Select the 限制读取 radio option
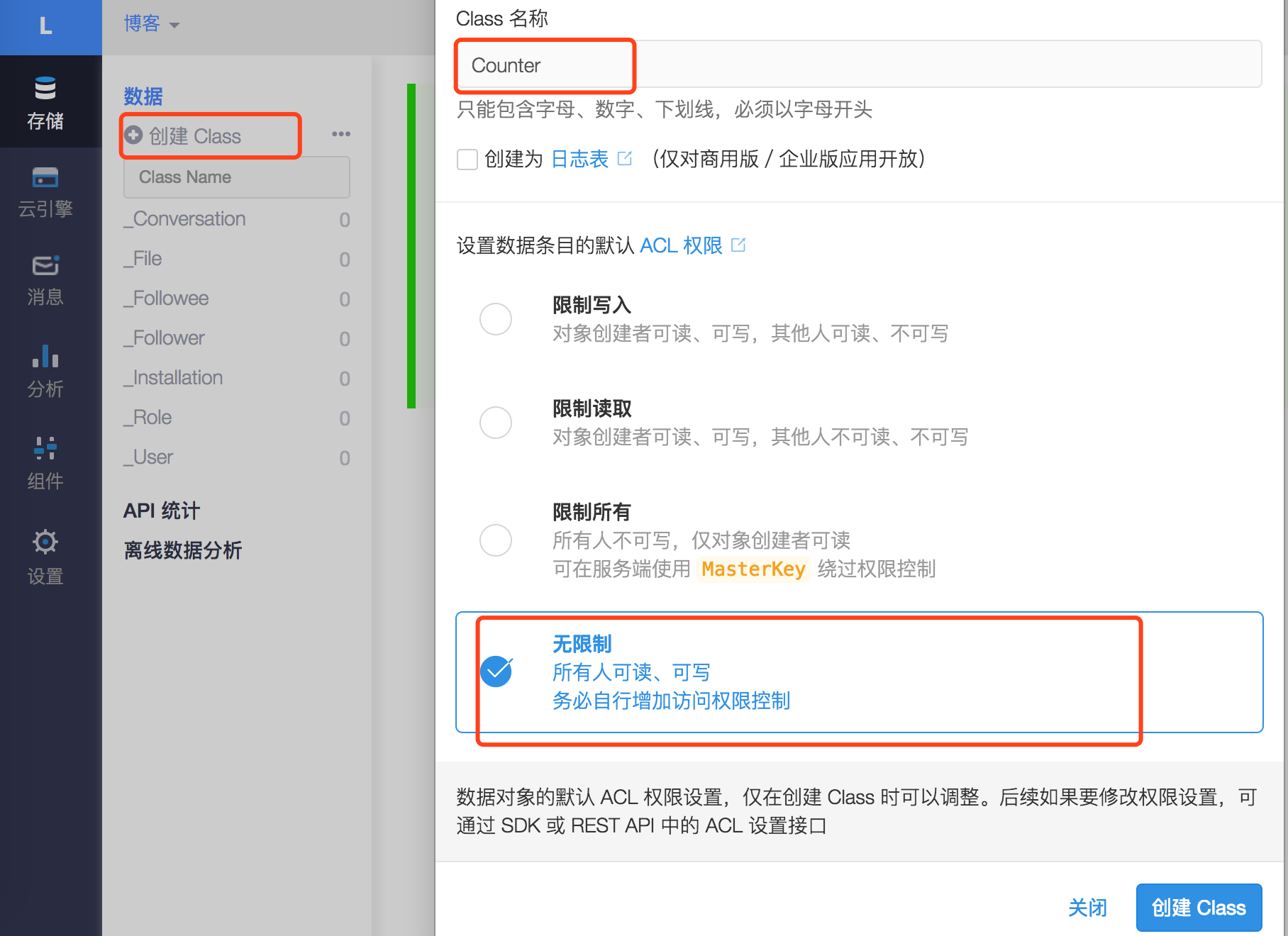The width and height of the screenshot is (1288, 936). (x=496, y=423)
